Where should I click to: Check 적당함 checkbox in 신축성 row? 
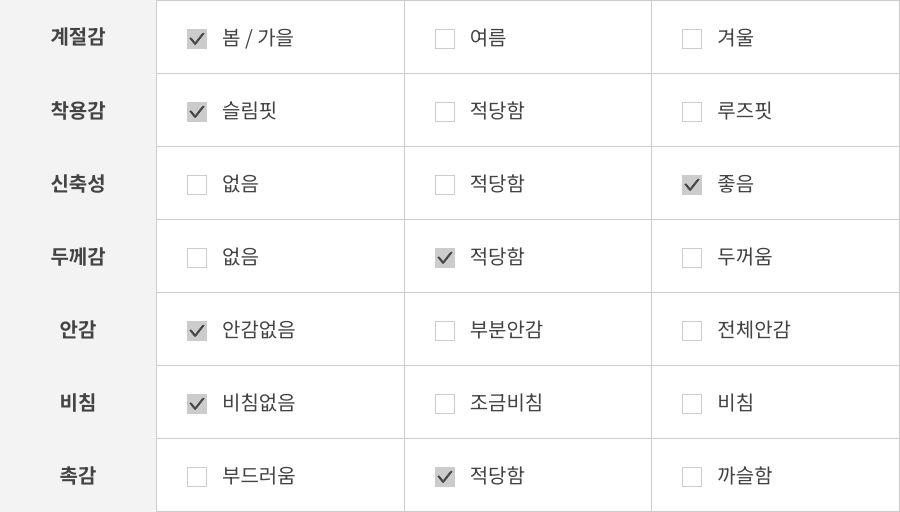coord(445,185)
